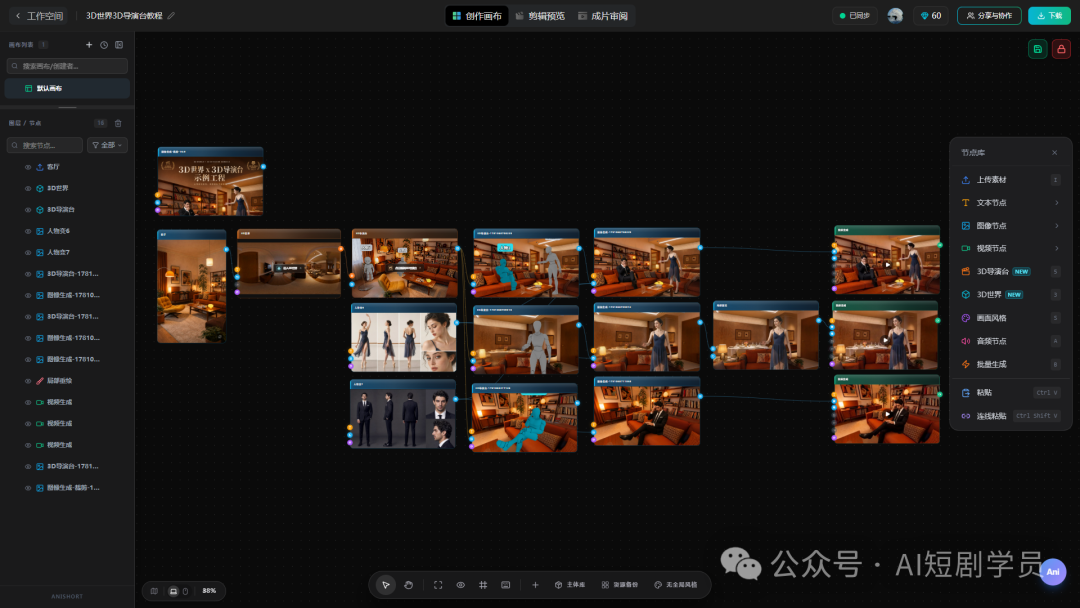The image size is (1080, 608).
Task: Toggle the eye preview in bottom toolbar
Action: [460, 585]
